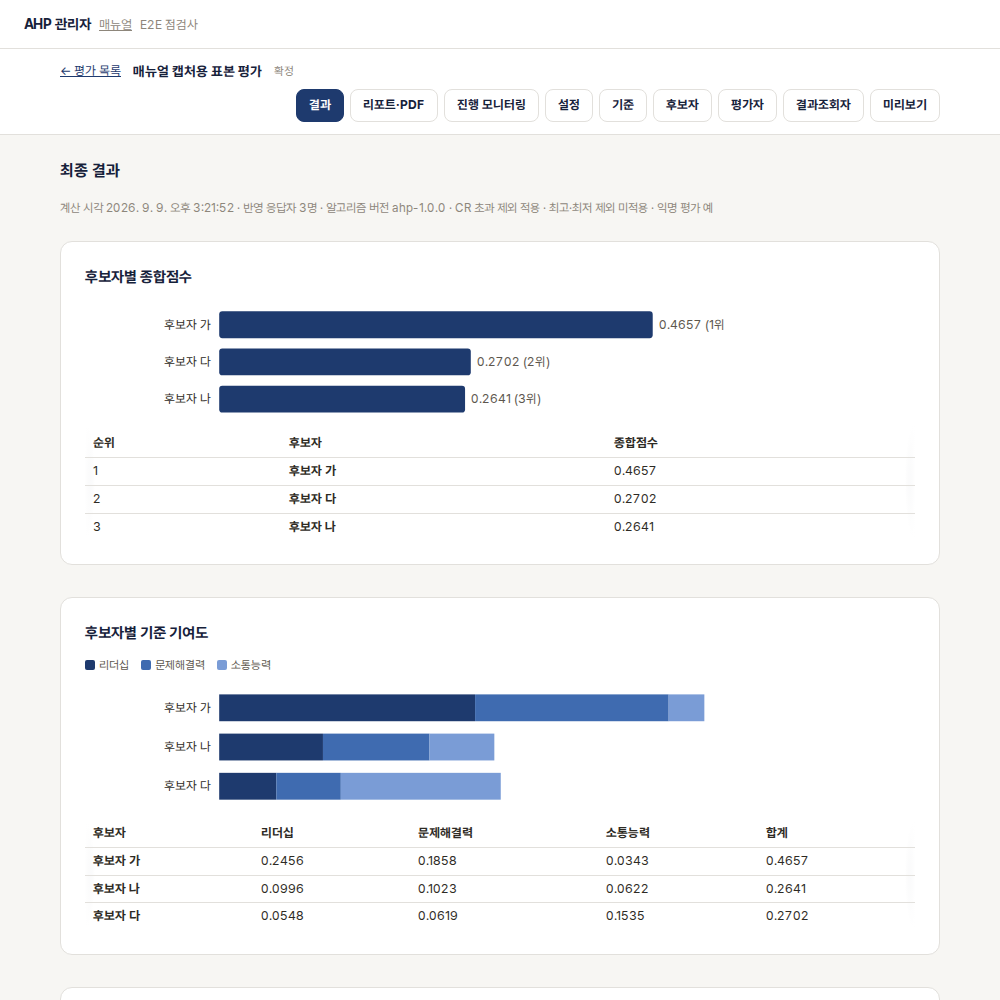Click 문제해결력 value 0.1858

coord(437,861)
